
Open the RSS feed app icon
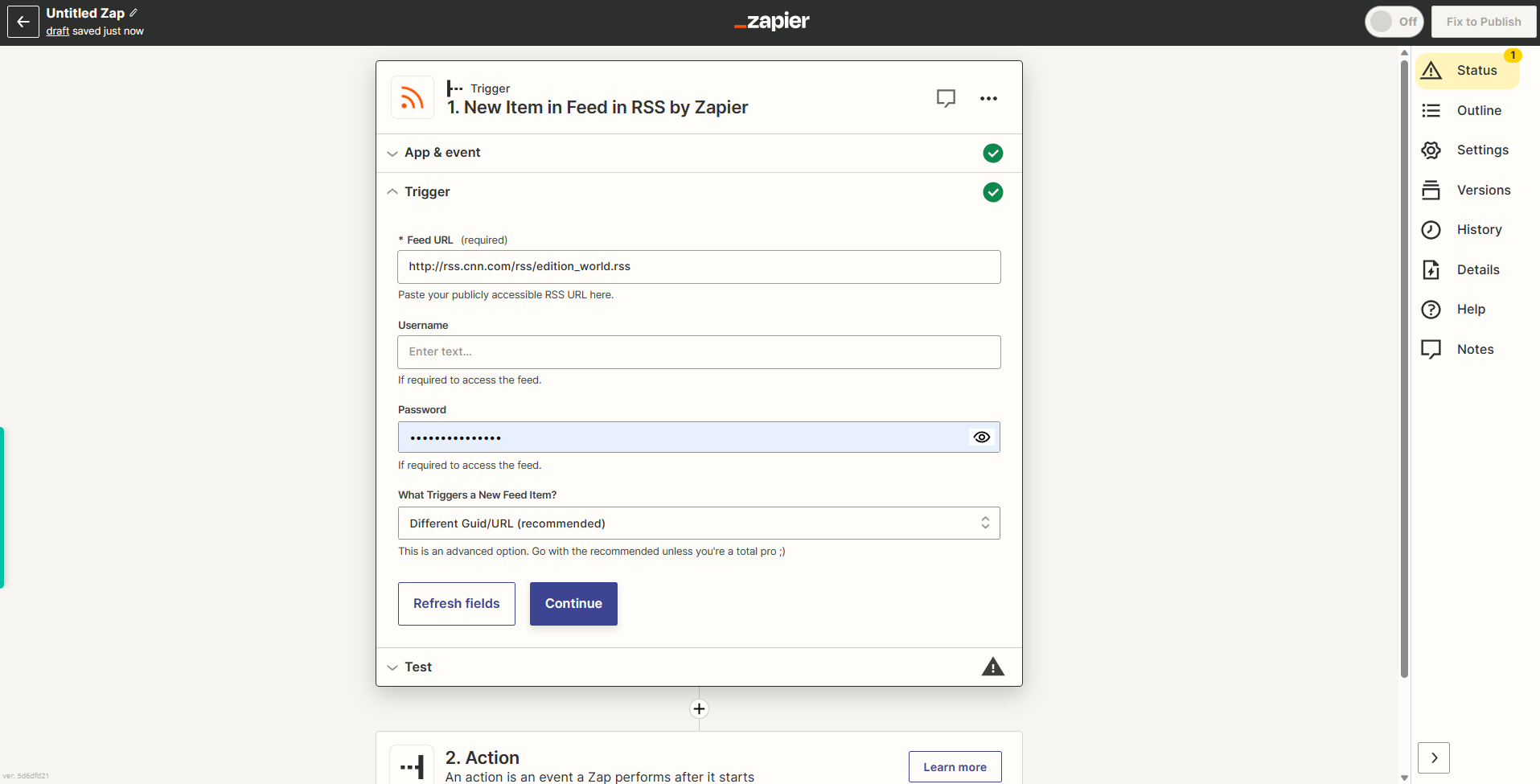[x=412, y=98]
